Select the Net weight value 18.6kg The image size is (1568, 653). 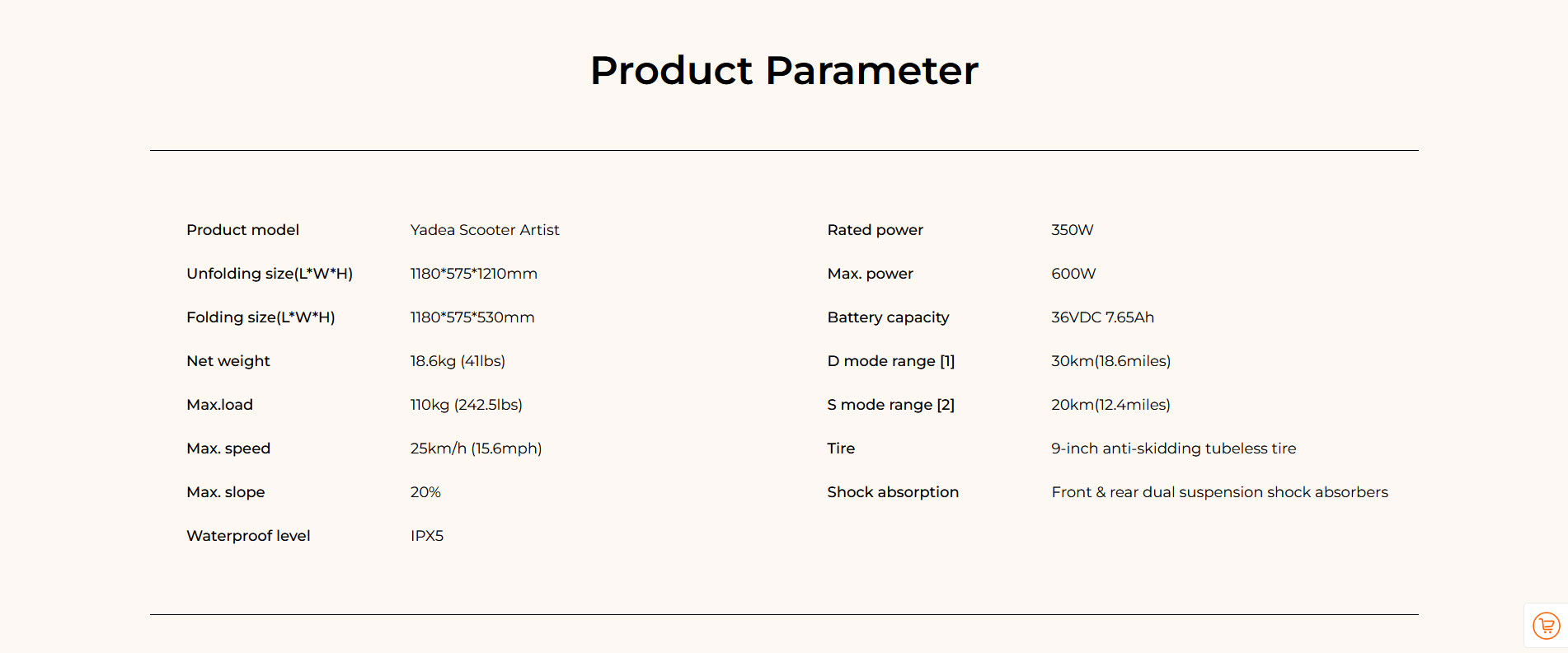click(x=458, y=361)
